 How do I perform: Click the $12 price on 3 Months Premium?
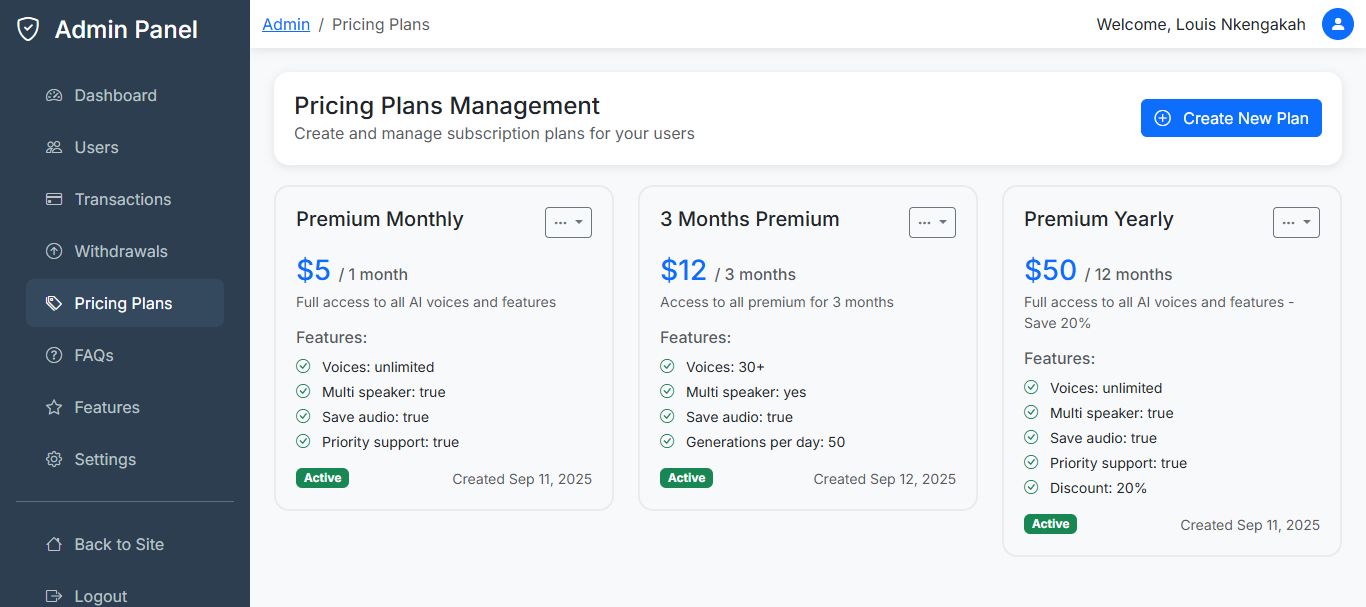click(683, 271)
